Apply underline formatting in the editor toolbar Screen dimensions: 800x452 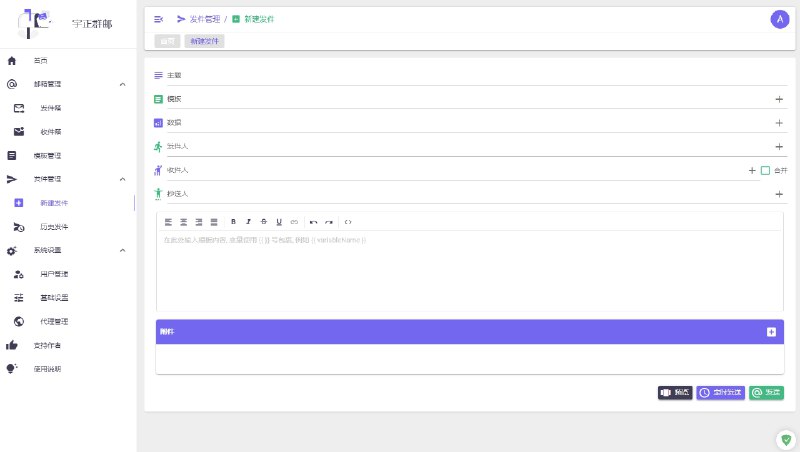(x=279, y=221)
